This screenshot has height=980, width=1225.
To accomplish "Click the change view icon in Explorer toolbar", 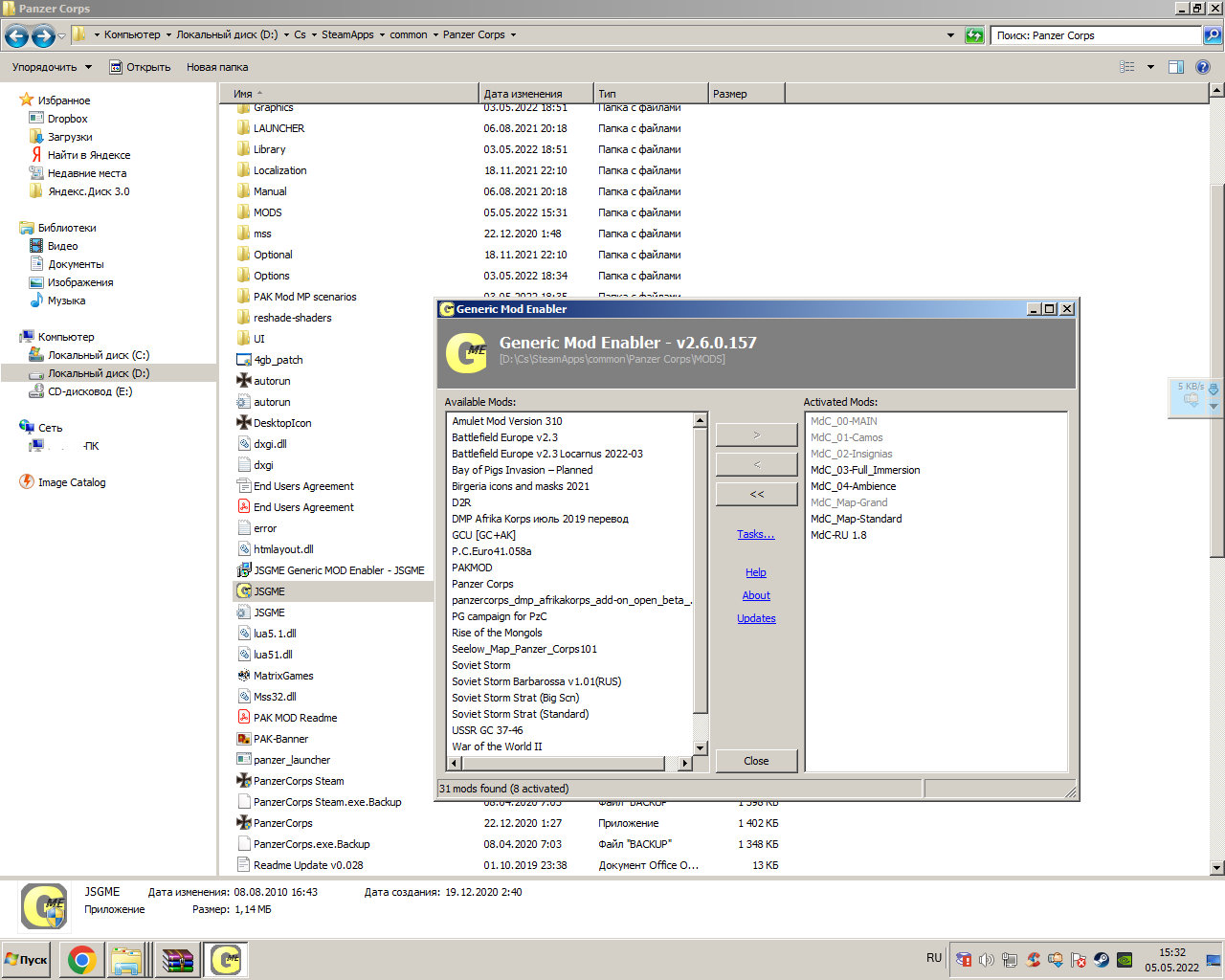I will (1127, 67).
